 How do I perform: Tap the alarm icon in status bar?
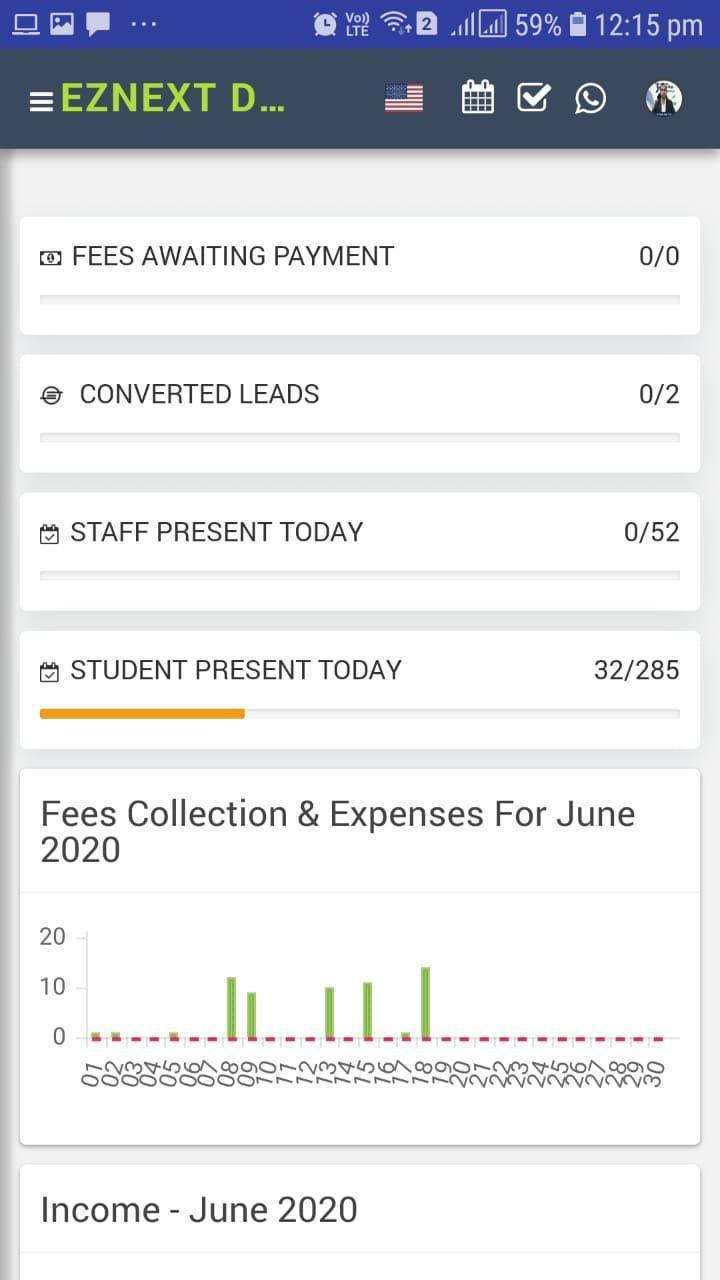325,24
